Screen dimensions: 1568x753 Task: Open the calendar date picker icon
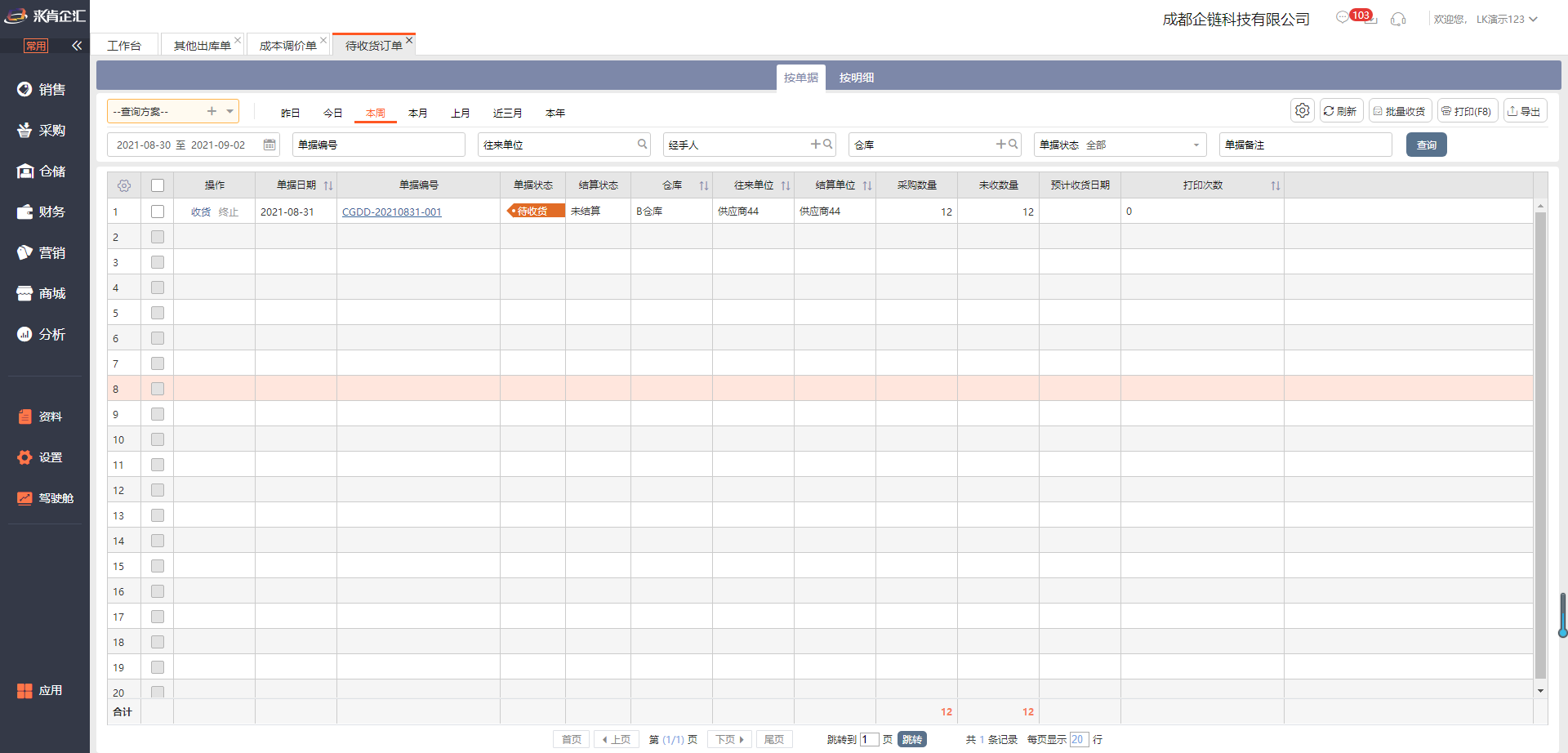click(269, 145)
